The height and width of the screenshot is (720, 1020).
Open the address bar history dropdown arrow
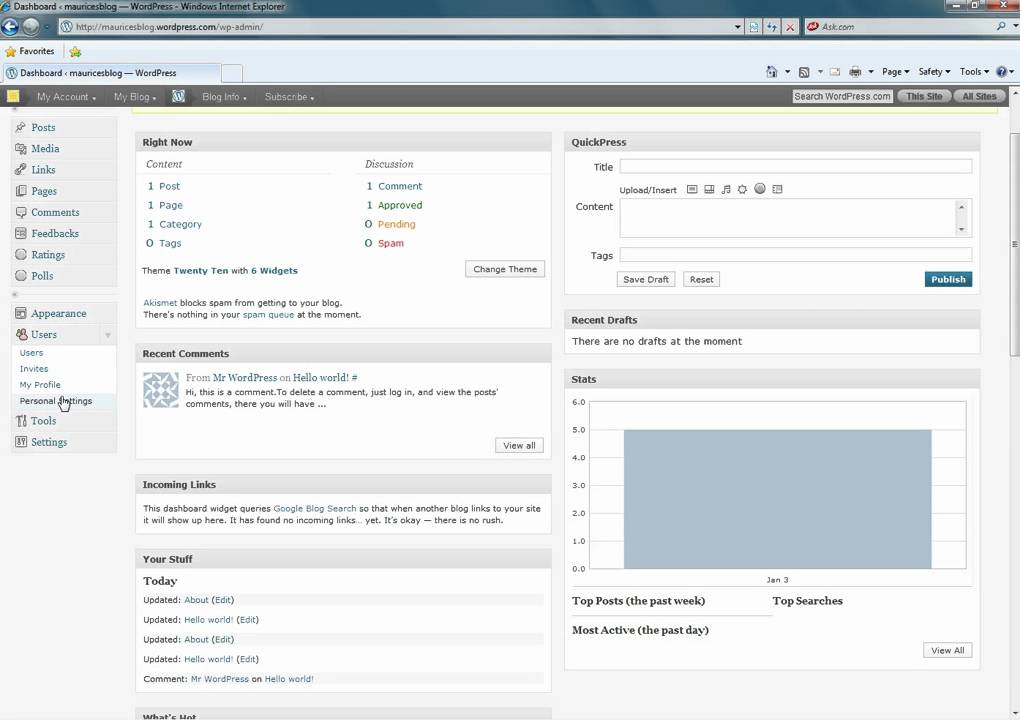(x=737, y=27)
